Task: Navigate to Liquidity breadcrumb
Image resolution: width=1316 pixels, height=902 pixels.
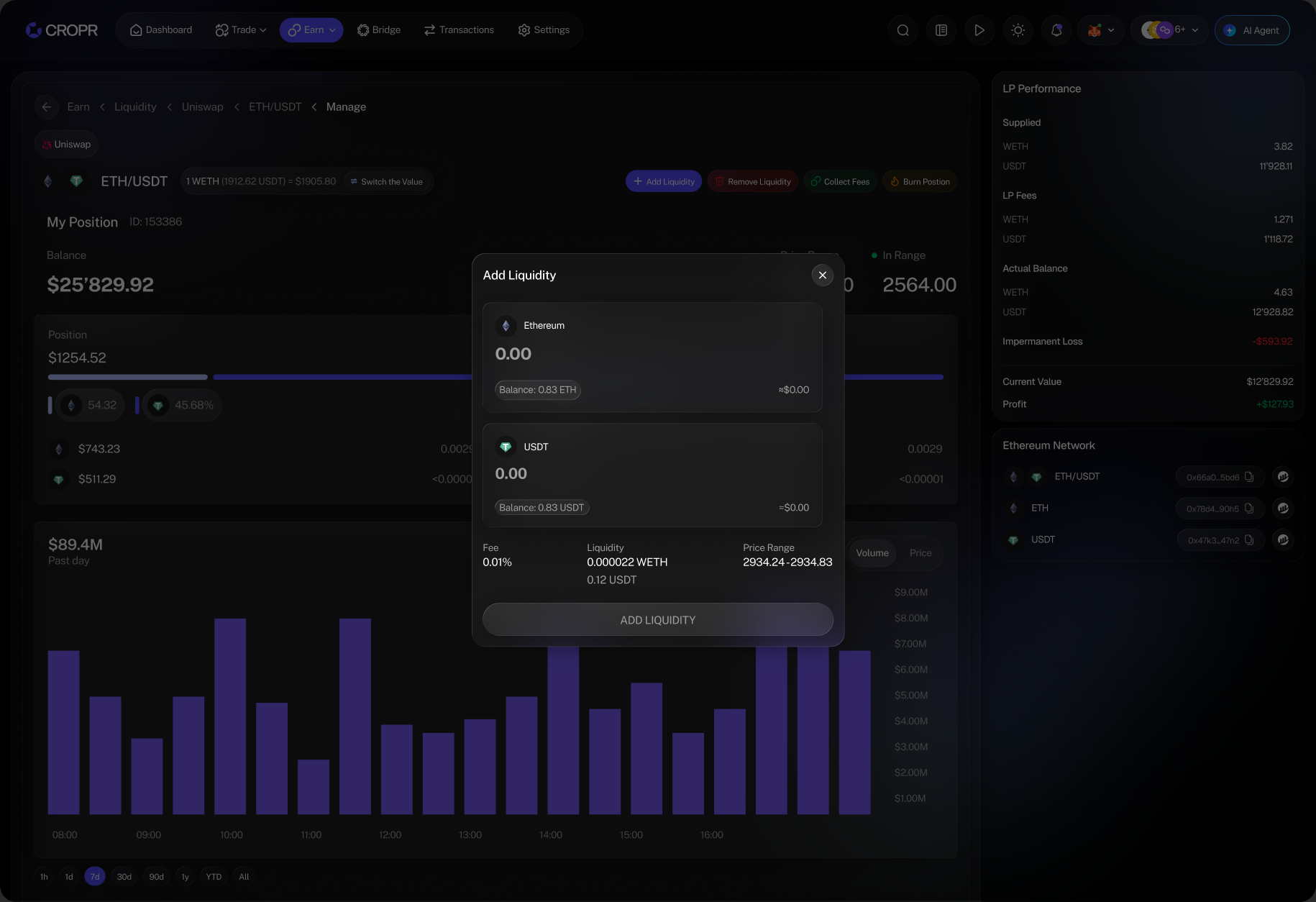Action: click(x=135, y=107)
